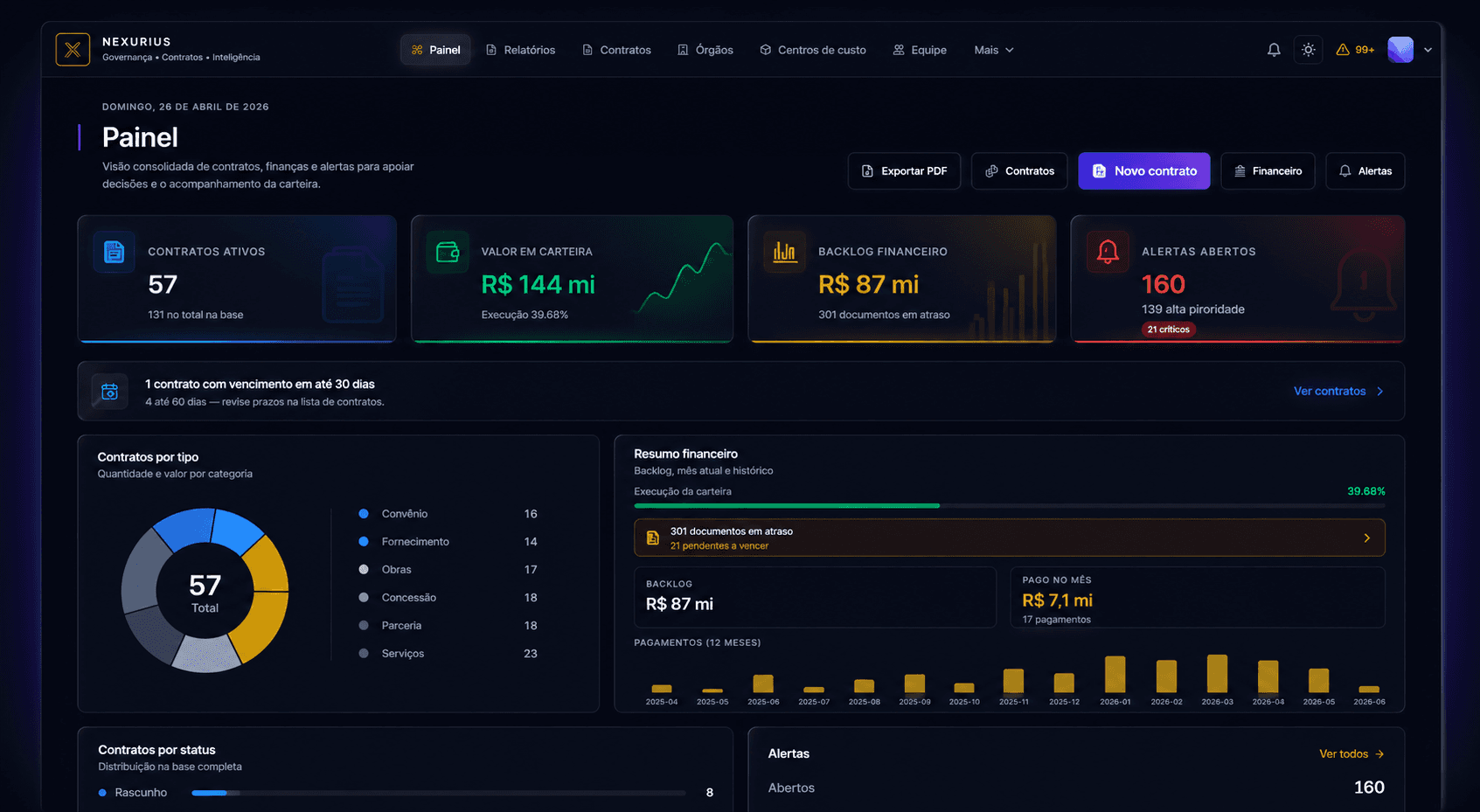The image size is (1480, 812).
Task: Click the 2026-03 payment bar on chart
Action: point(1217,677)
